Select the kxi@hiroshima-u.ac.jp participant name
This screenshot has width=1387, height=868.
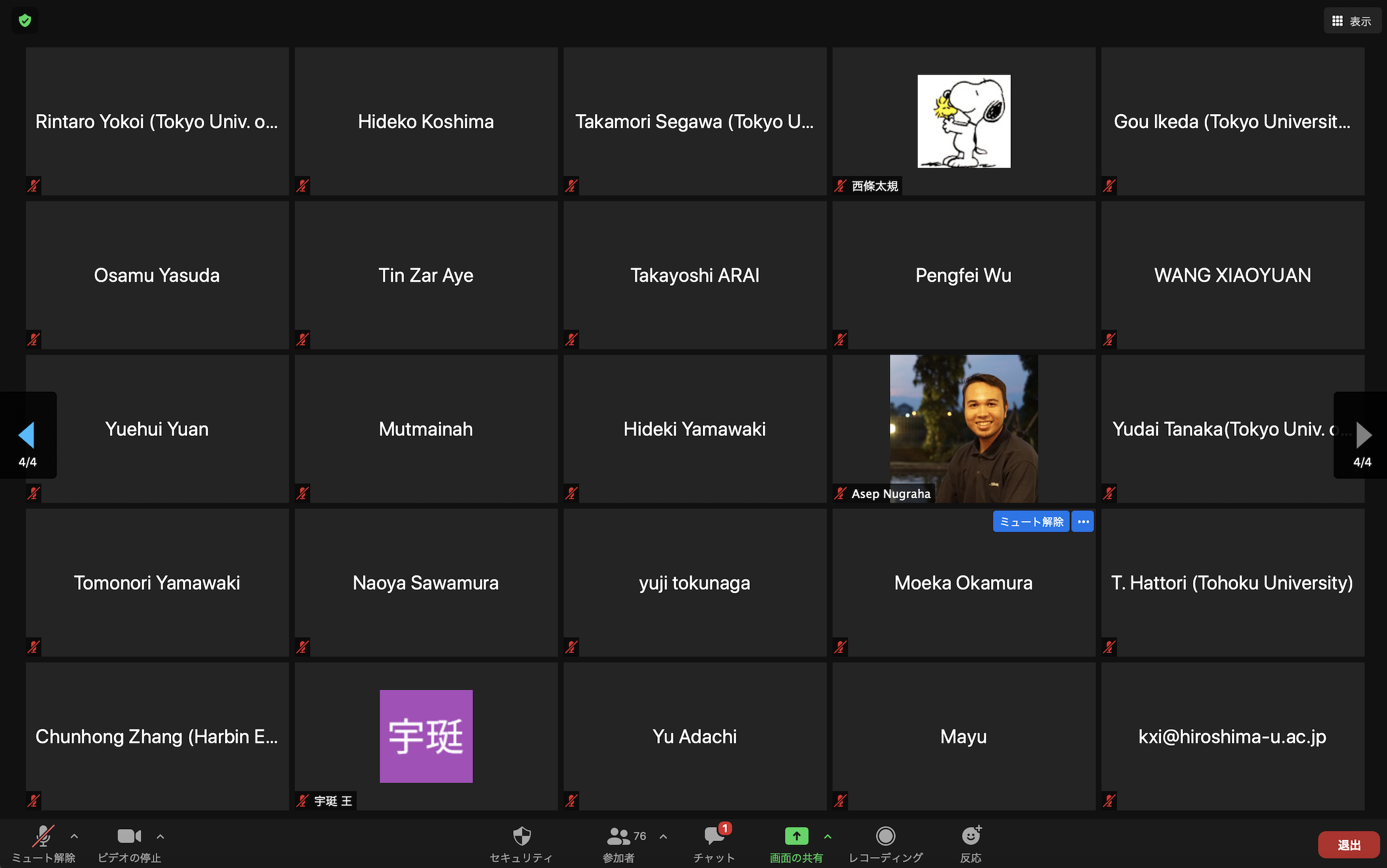1232,737
